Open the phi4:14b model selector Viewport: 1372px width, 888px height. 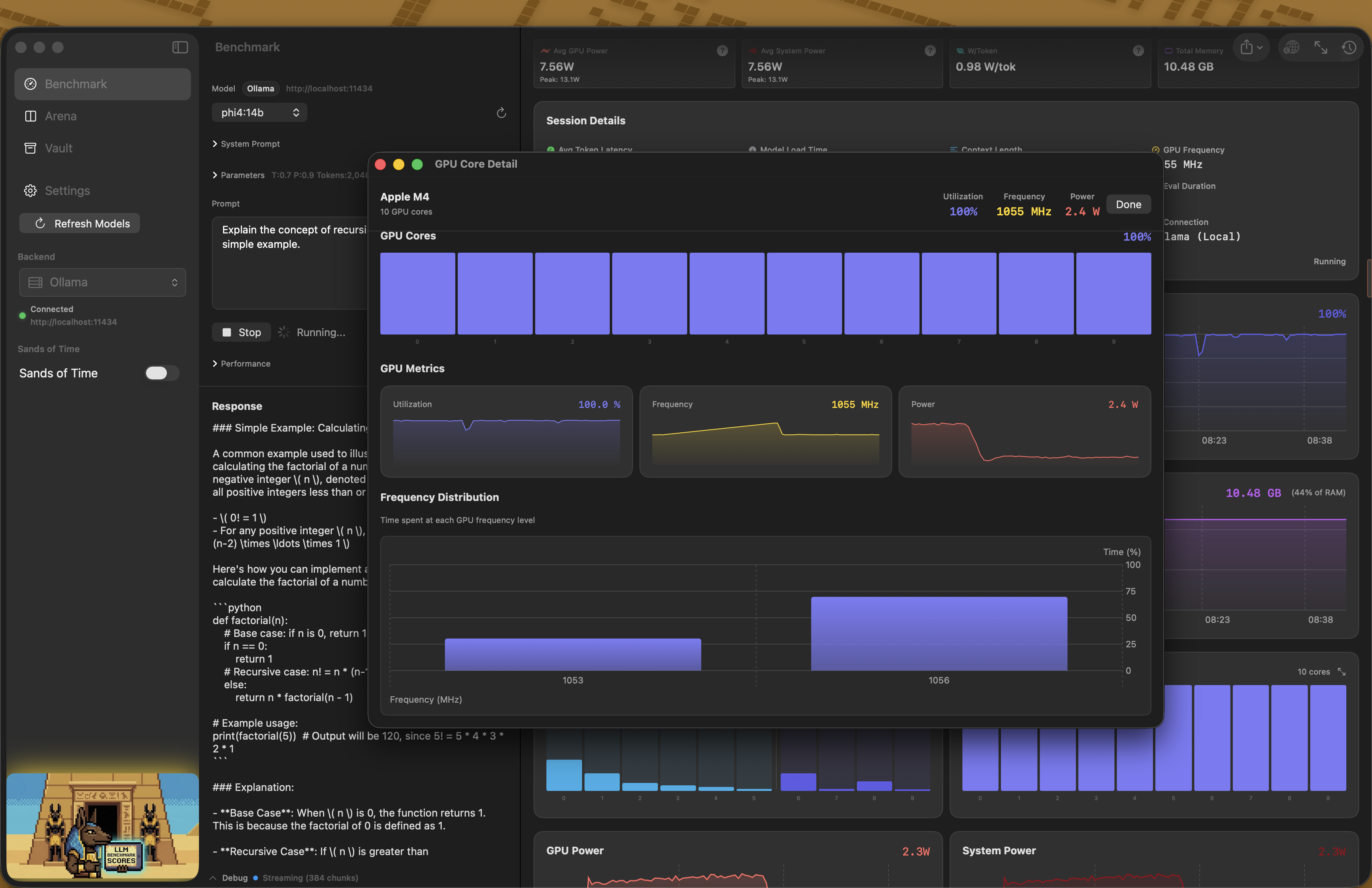pos(260,112)
